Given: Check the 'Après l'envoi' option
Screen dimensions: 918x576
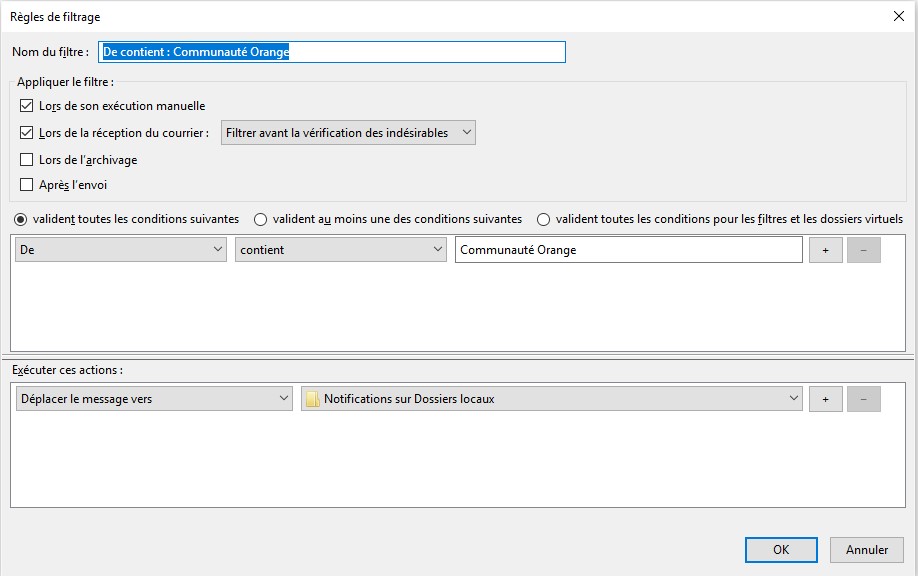Looking at the screenshot, I should click(x=25, y=184).
